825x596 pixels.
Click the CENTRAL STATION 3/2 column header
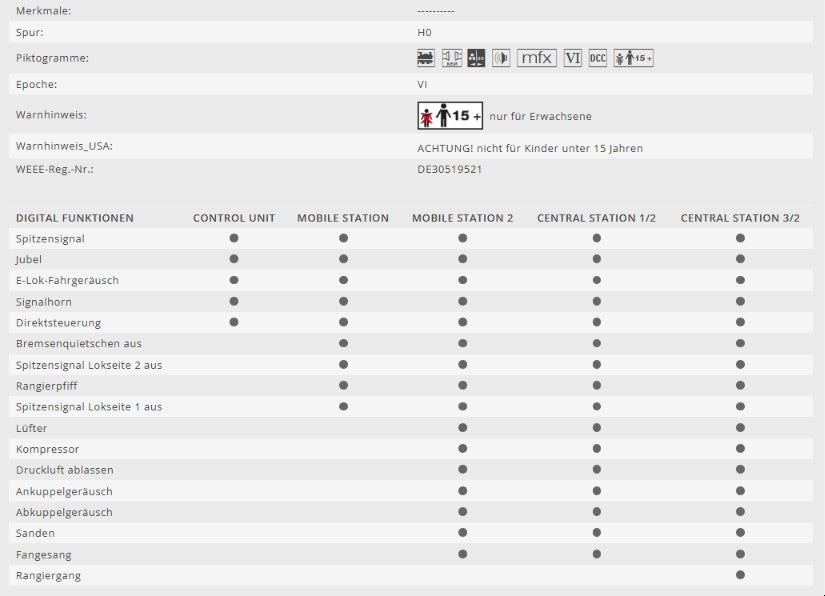click(x=740, y=218)
